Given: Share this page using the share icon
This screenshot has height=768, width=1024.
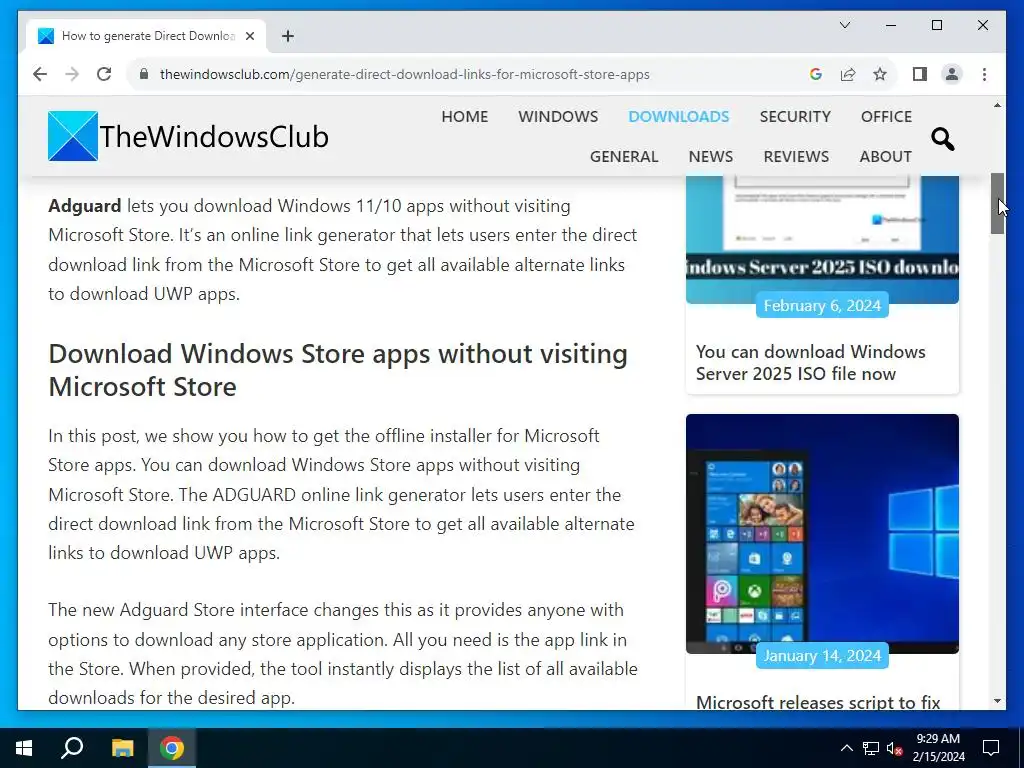Looking at the screenshot, I should 848,74.
